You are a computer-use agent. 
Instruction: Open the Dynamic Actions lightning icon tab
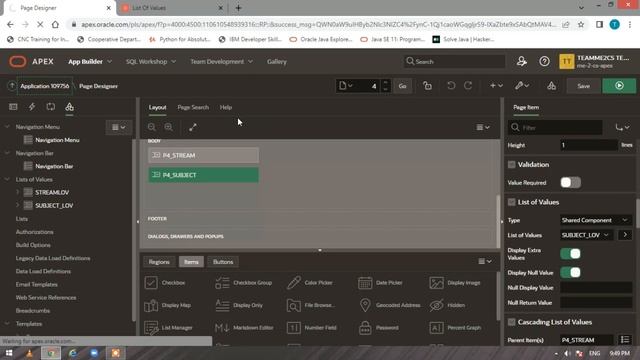[32, 107]
